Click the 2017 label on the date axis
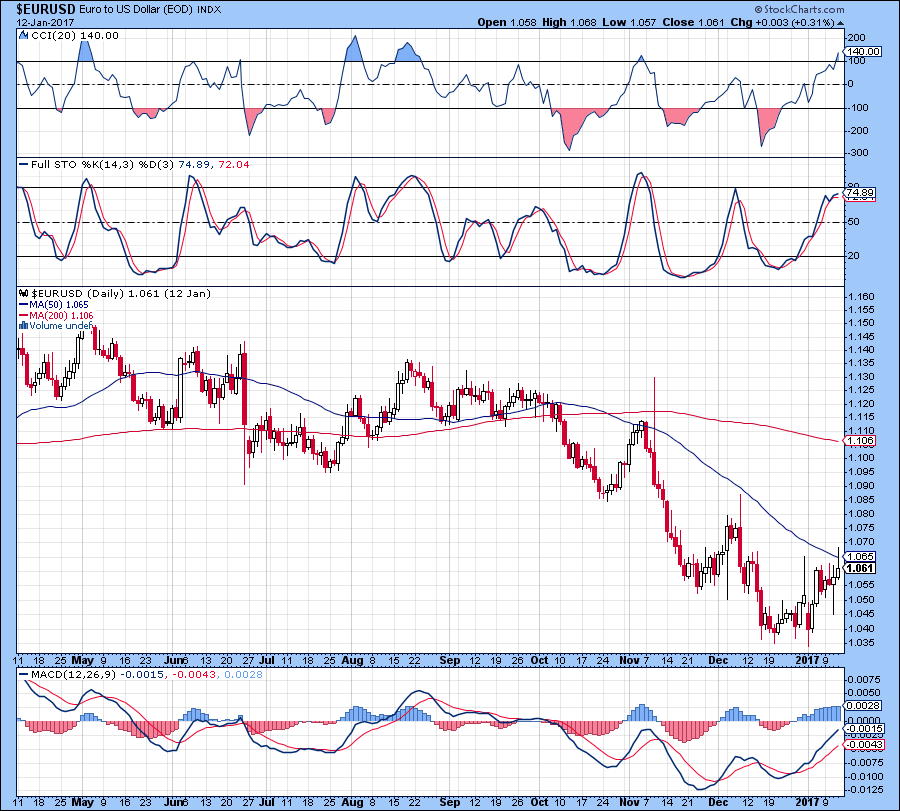 (807, 661)
